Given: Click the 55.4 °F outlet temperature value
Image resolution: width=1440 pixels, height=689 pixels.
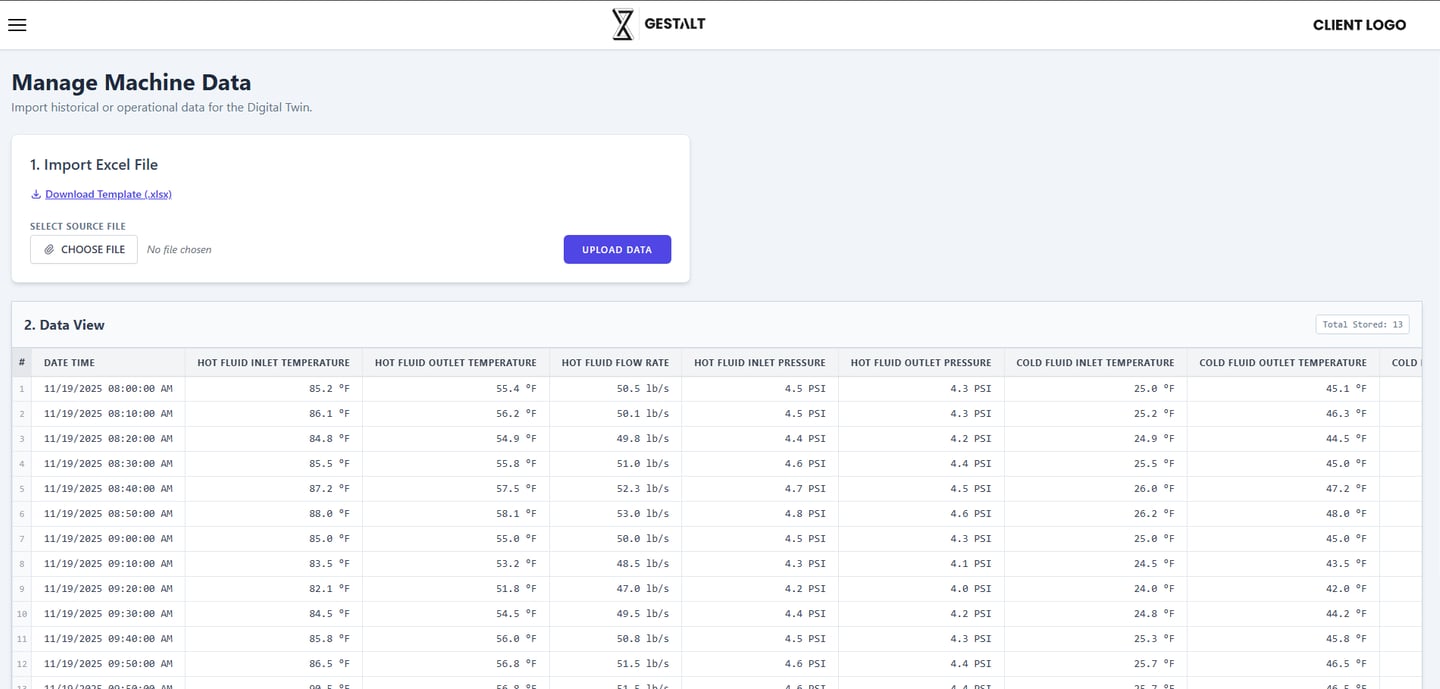Looking at the screenshot, I should click(x=516, y=388).
